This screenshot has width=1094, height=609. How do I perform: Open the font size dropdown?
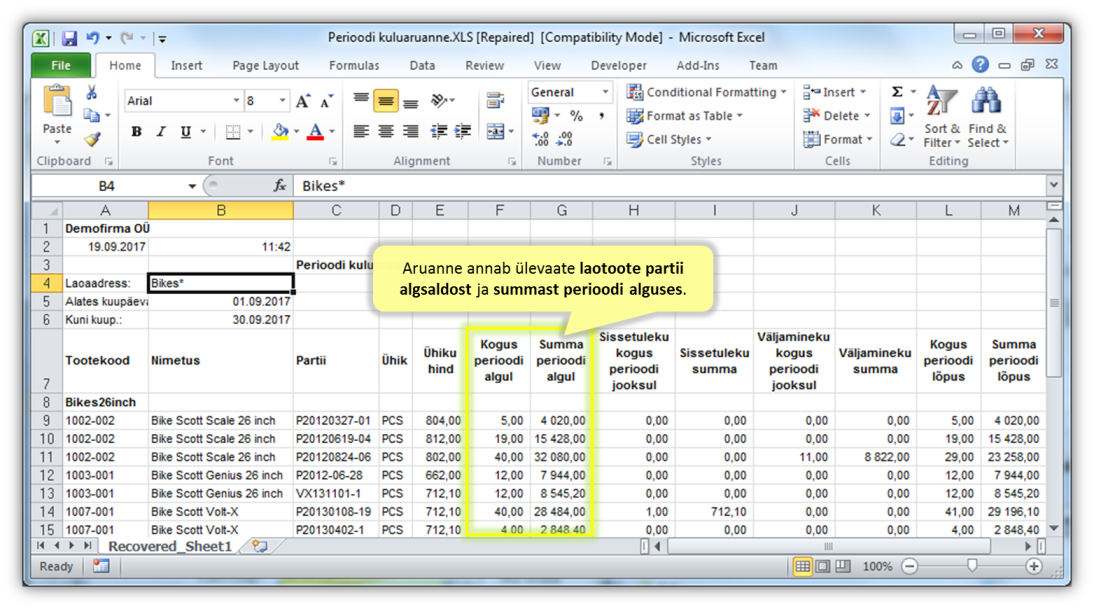[283, 101]
